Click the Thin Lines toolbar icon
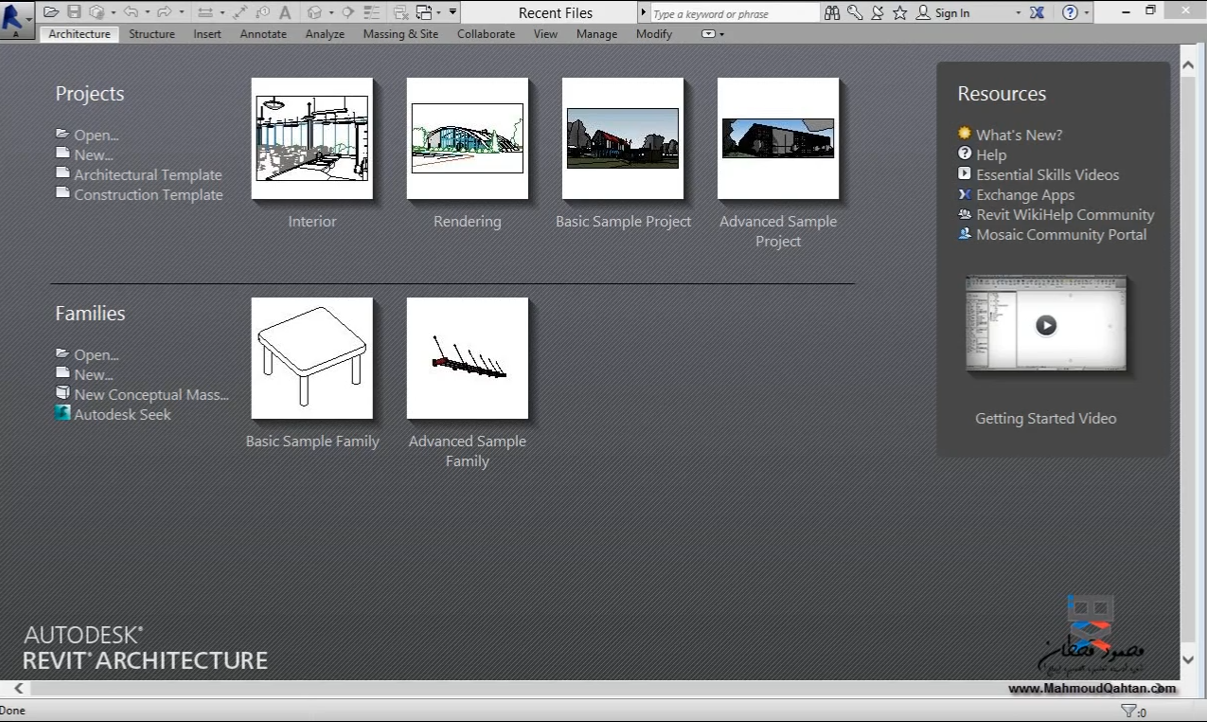1207x722 pixels. [x=205, y=12]
